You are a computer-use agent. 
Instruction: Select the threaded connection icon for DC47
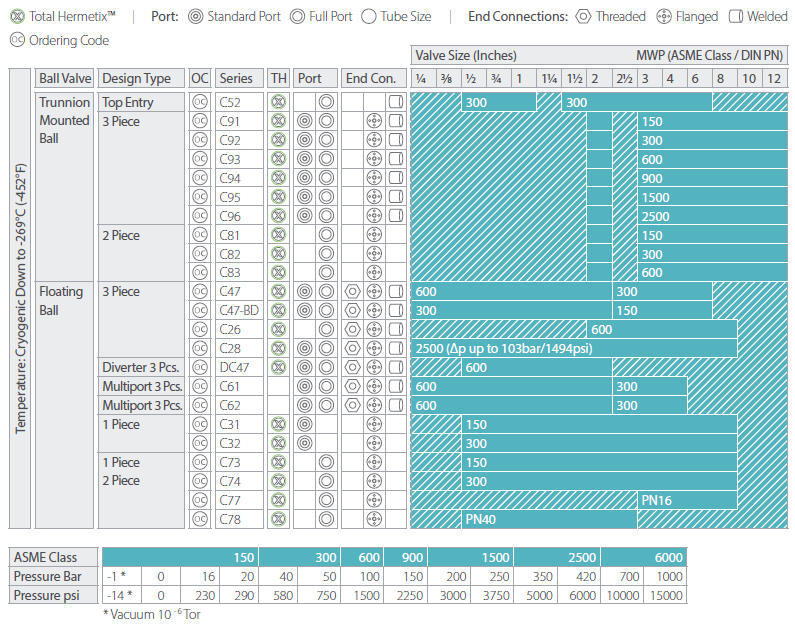click(353, 368)
